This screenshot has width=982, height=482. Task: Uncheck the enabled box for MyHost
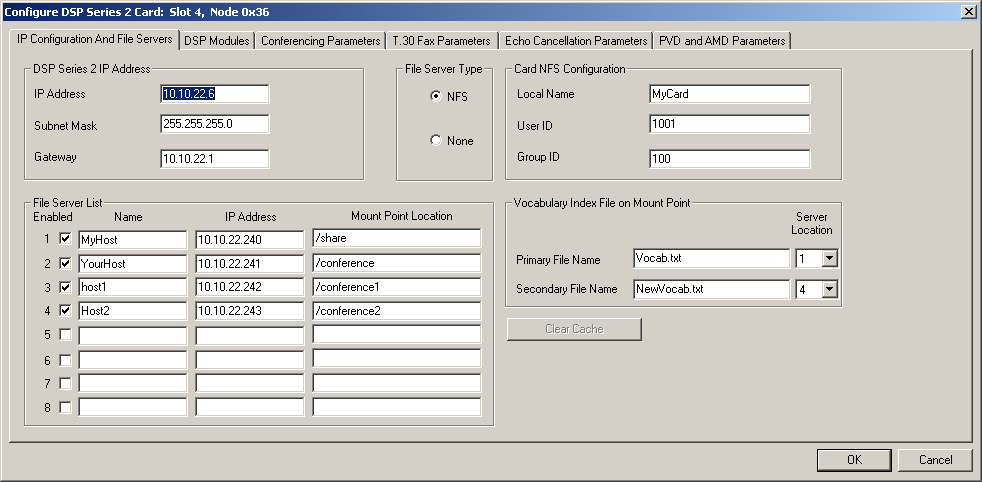65,240
